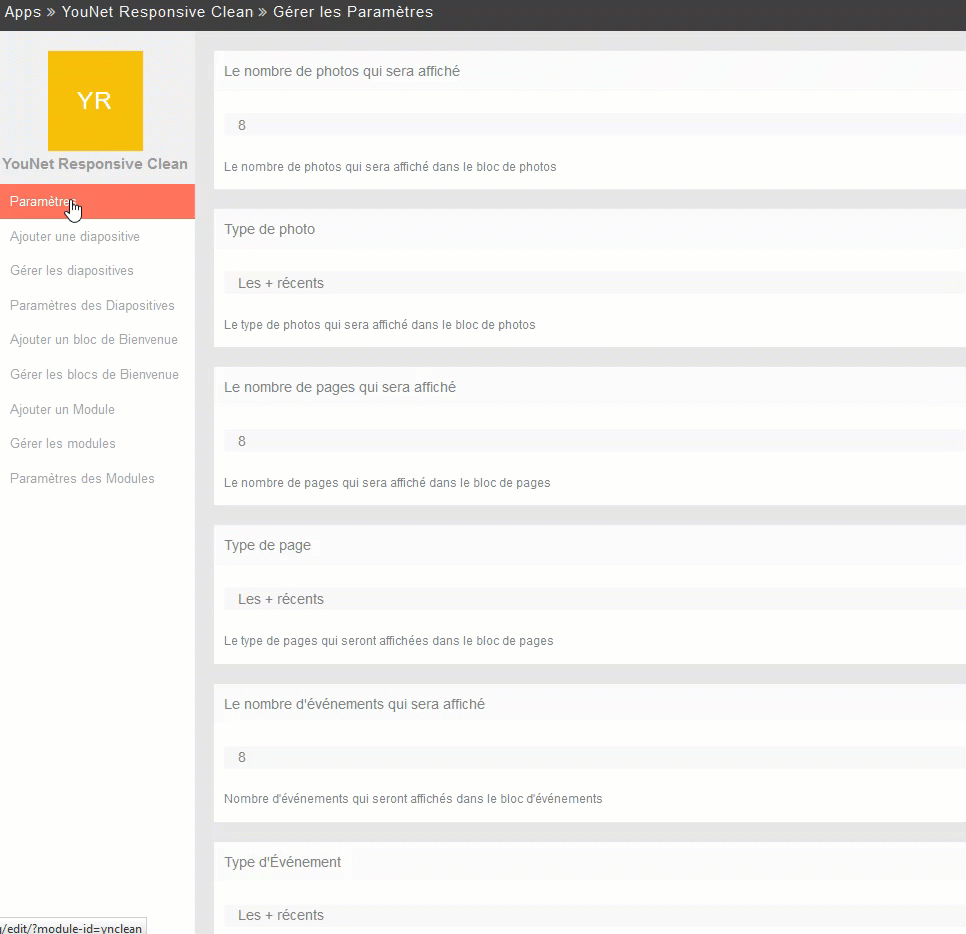Select Ajouter un Module item

[62, 410]
